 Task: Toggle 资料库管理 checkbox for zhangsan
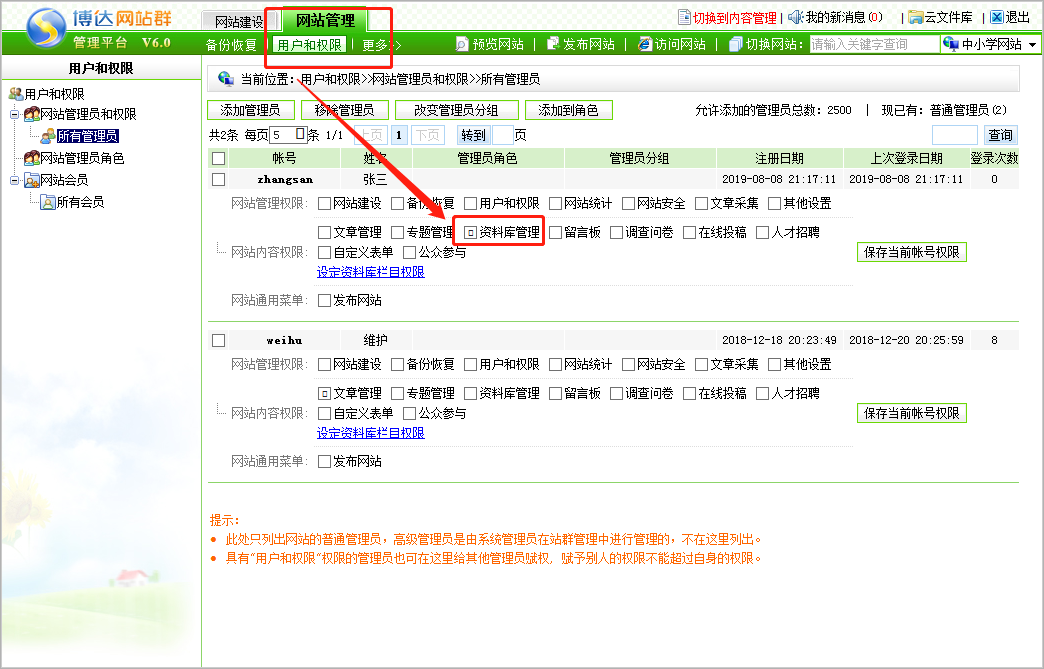pyautogui.click(x=470, y=232)
